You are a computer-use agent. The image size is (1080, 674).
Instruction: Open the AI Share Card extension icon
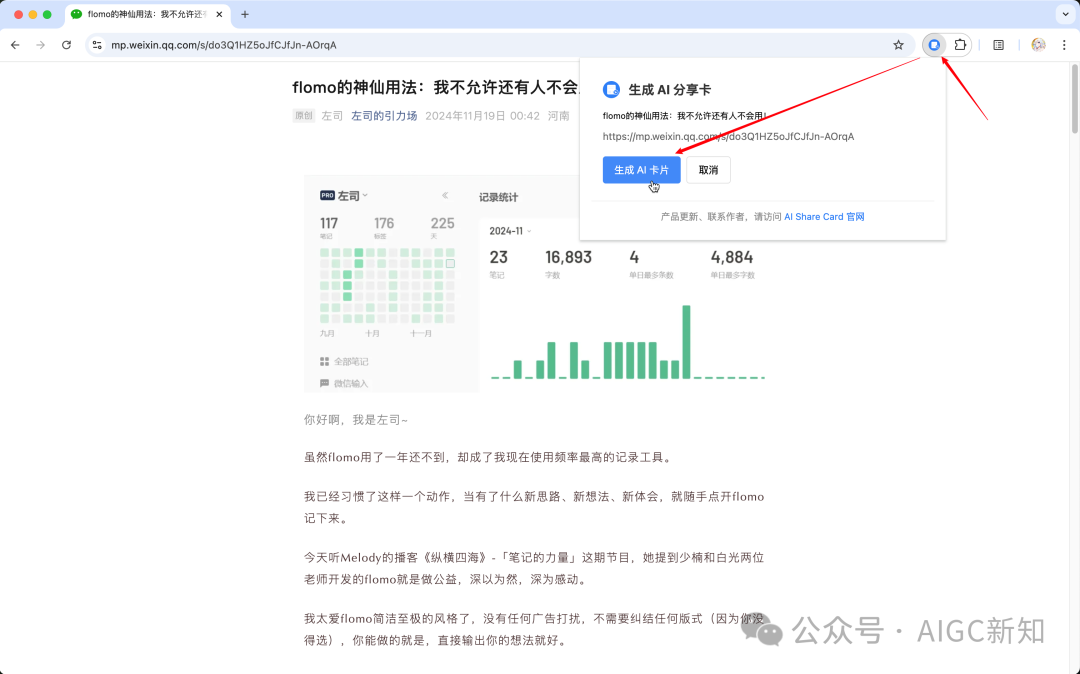[934, 45]
